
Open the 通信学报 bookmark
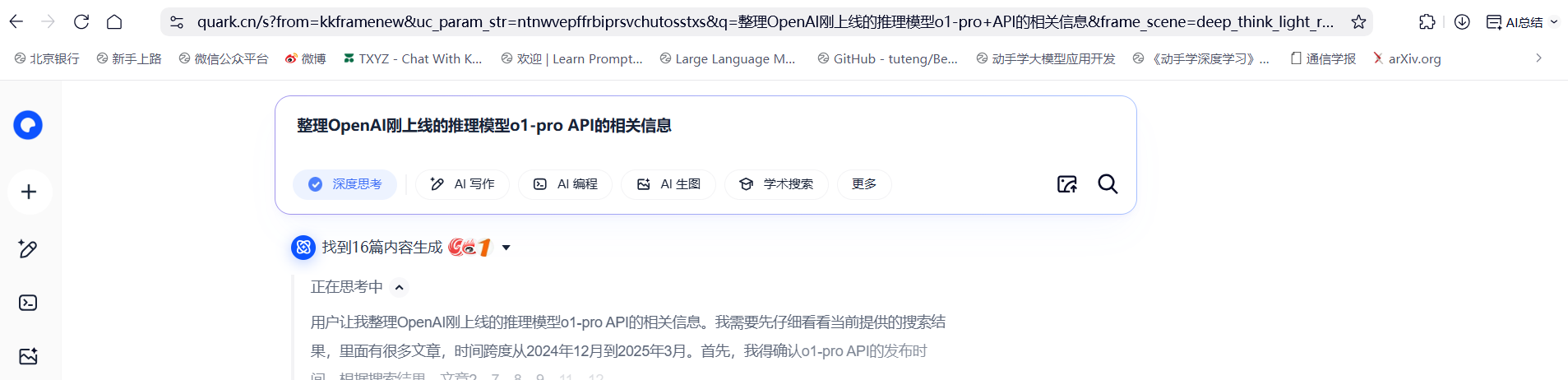click(1323, 58)
